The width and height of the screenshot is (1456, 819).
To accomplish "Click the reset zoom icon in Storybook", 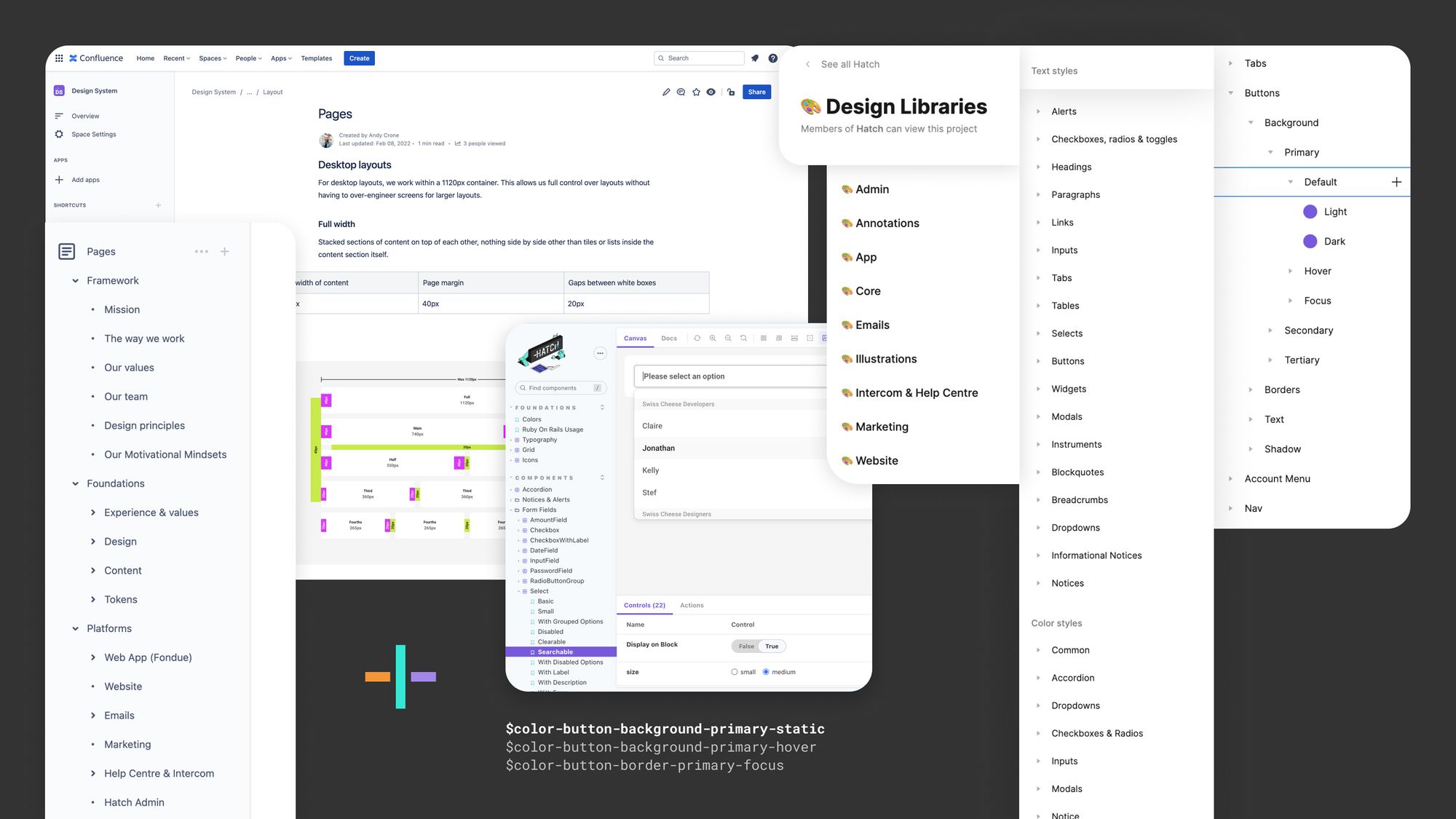I will [743, 339].
